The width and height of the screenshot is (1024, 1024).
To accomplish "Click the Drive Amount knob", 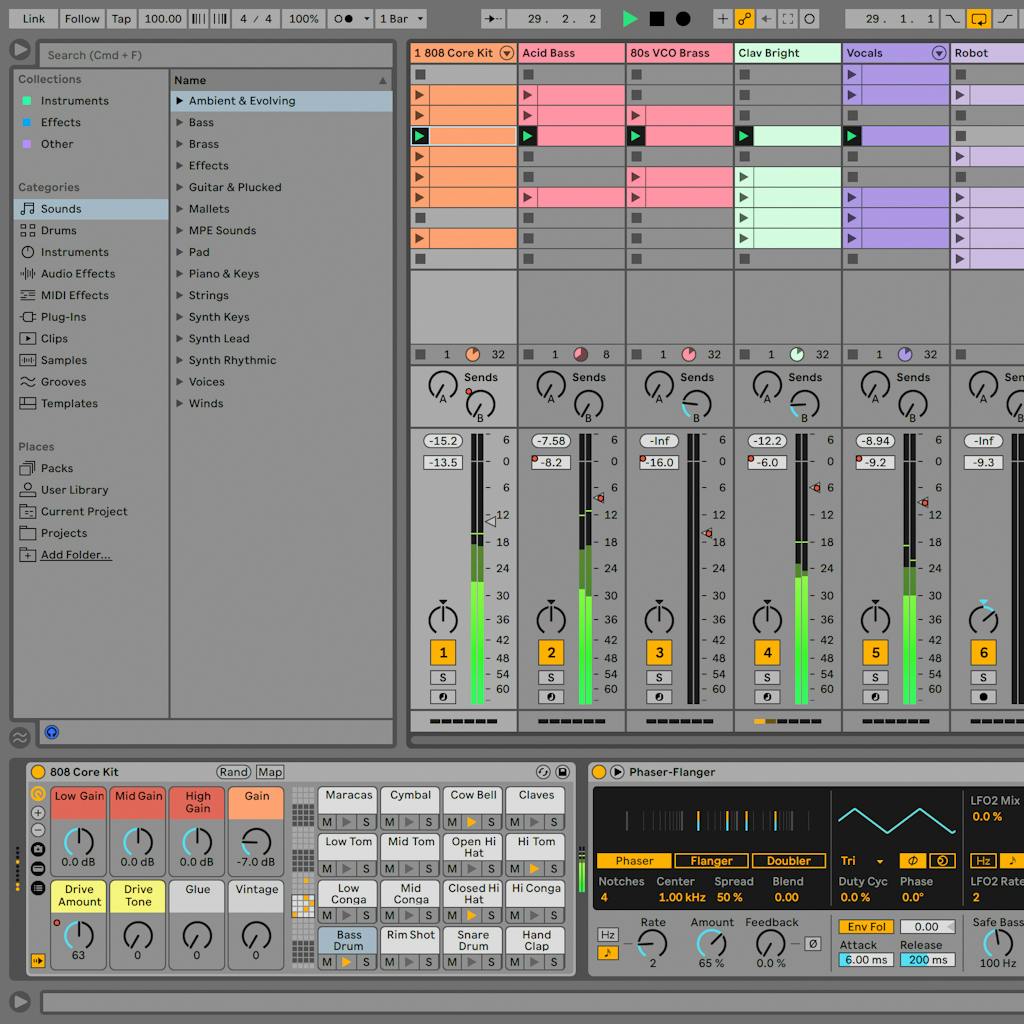I will [78, 935].
